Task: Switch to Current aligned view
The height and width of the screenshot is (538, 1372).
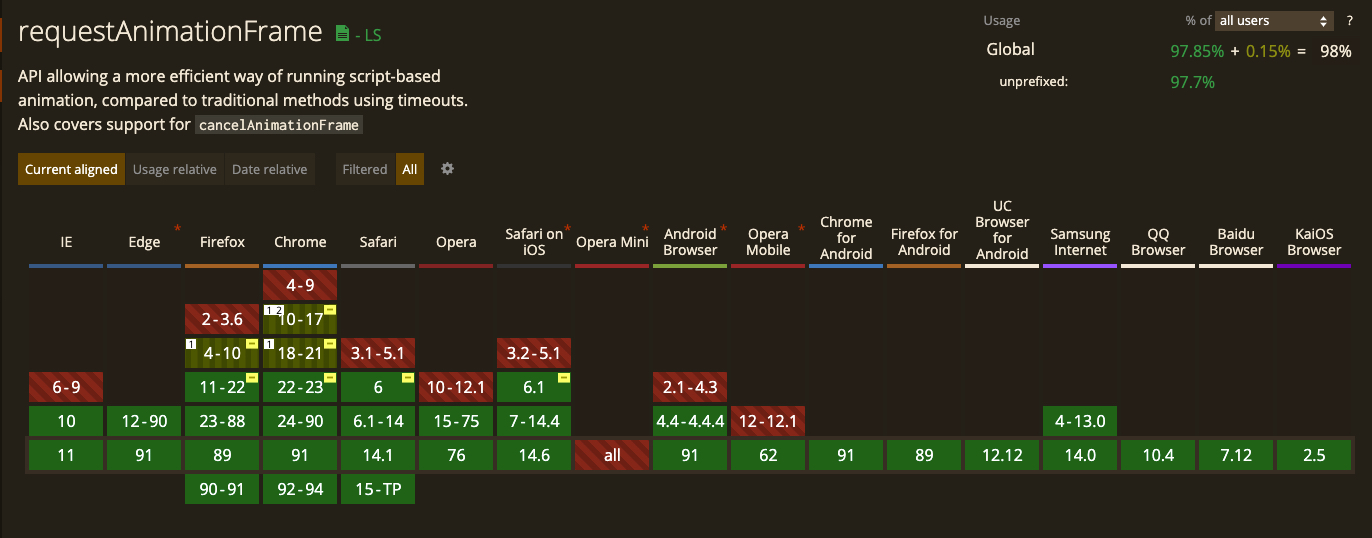Action: point(71,169)
